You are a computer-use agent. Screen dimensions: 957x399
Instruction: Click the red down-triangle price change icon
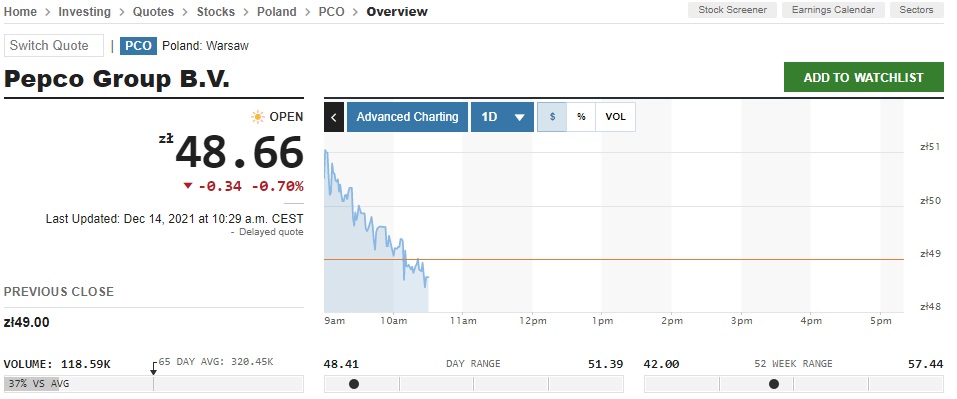click(188, 185)
